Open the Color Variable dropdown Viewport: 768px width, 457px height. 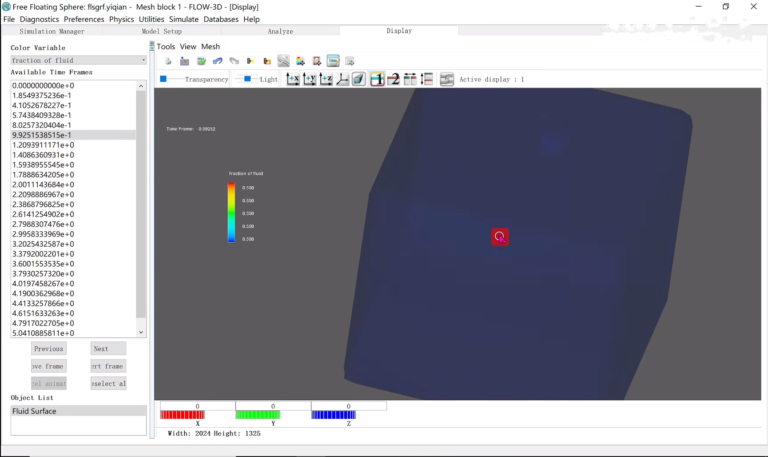(x=78, y=60)
